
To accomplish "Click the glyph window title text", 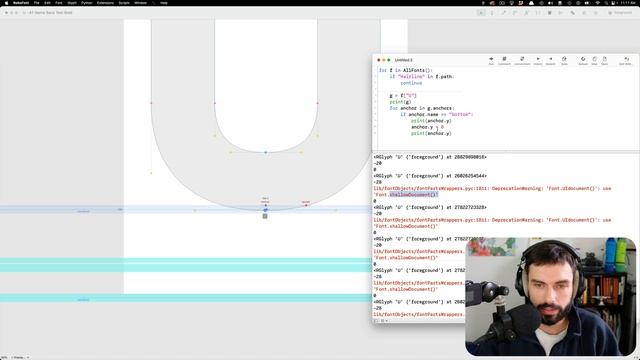I will click(x=51, y=13).
